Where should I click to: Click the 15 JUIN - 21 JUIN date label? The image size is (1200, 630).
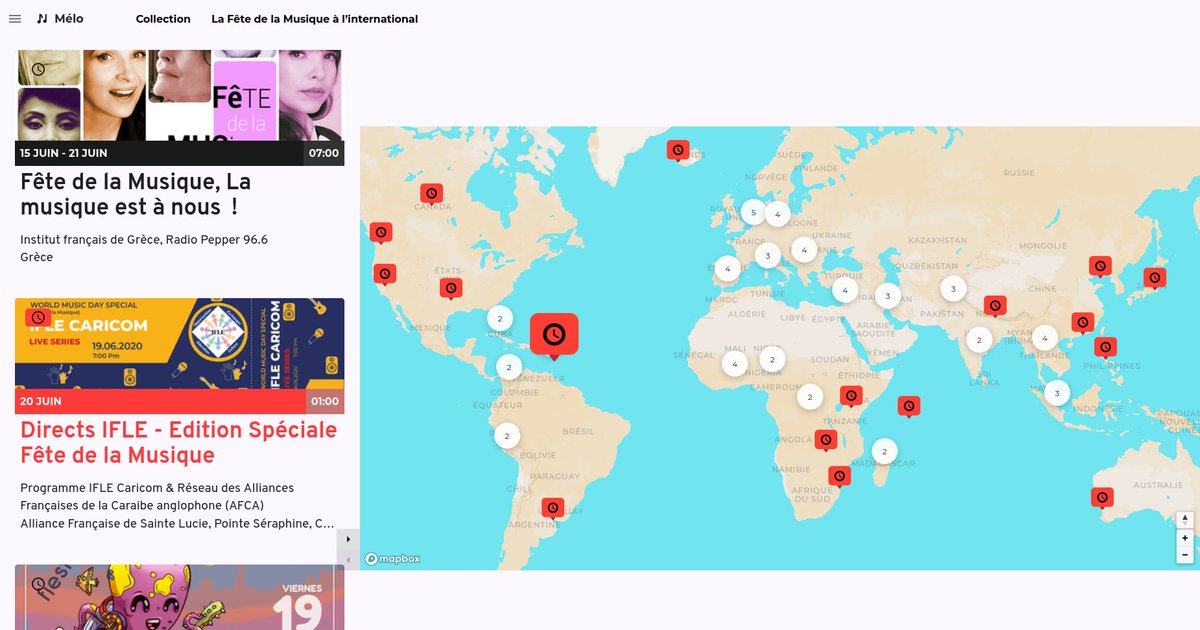[64, 153]
